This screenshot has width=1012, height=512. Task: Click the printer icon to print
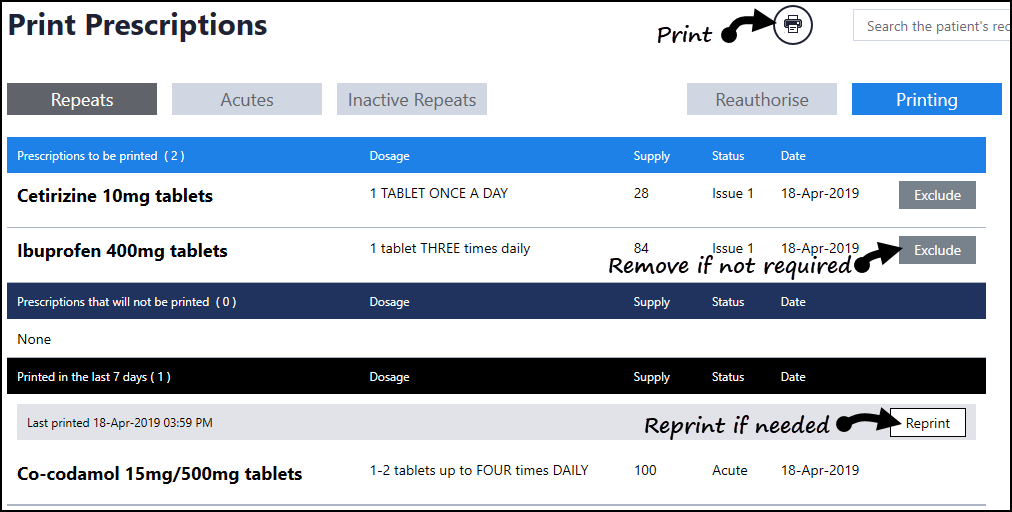(793, 25)
